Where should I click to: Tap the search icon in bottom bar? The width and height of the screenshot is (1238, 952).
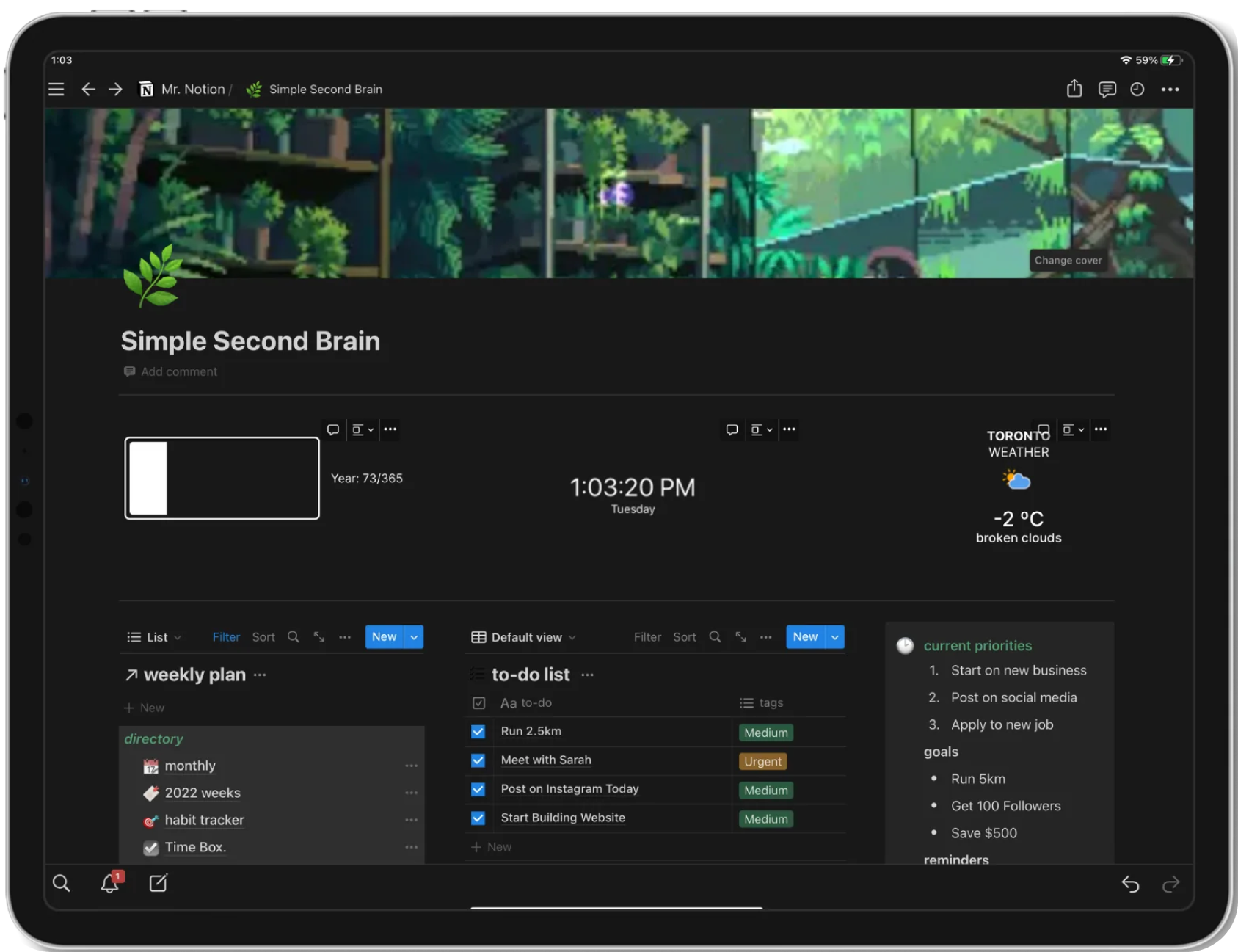pos(62,883)
